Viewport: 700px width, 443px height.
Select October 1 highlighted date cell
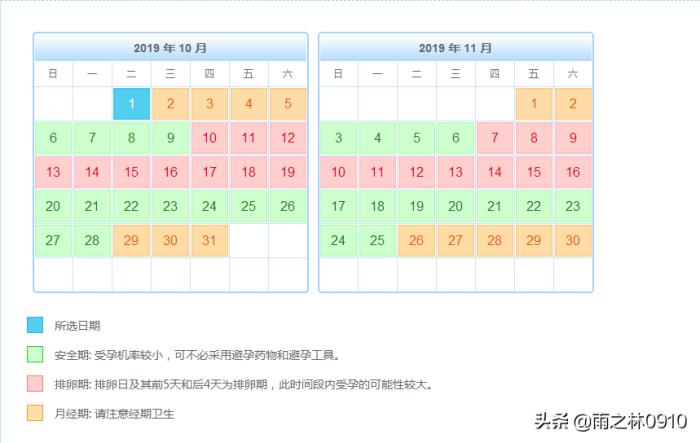tap(131, 104)
